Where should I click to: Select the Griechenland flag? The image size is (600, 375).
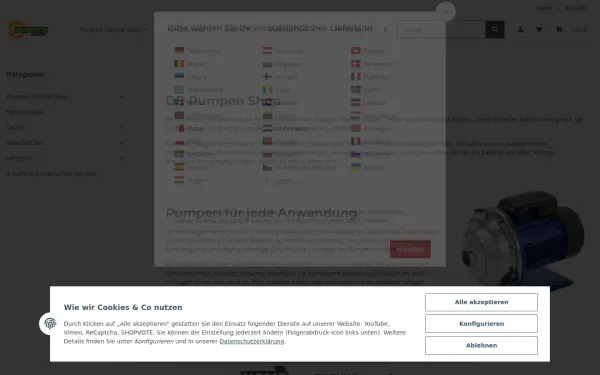179,89
